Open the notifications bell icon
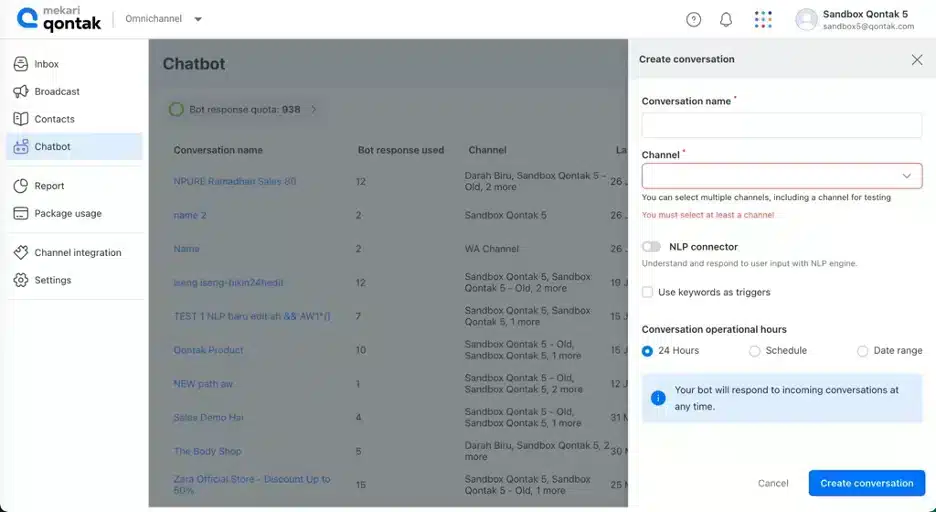This screenshot has width=936, height=512. point(725,20)
